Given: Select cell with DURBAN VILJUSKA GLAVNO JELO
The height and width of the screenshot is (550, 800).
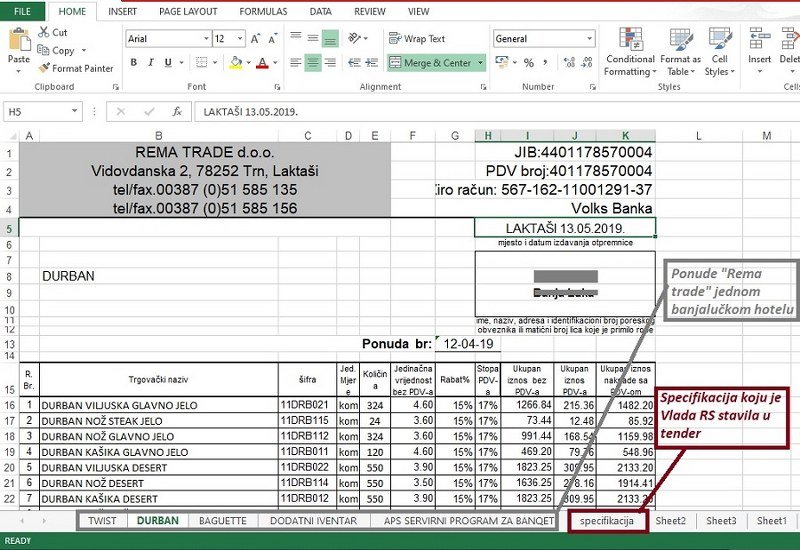Looking at the screenshot, I should tap(159, 406).
